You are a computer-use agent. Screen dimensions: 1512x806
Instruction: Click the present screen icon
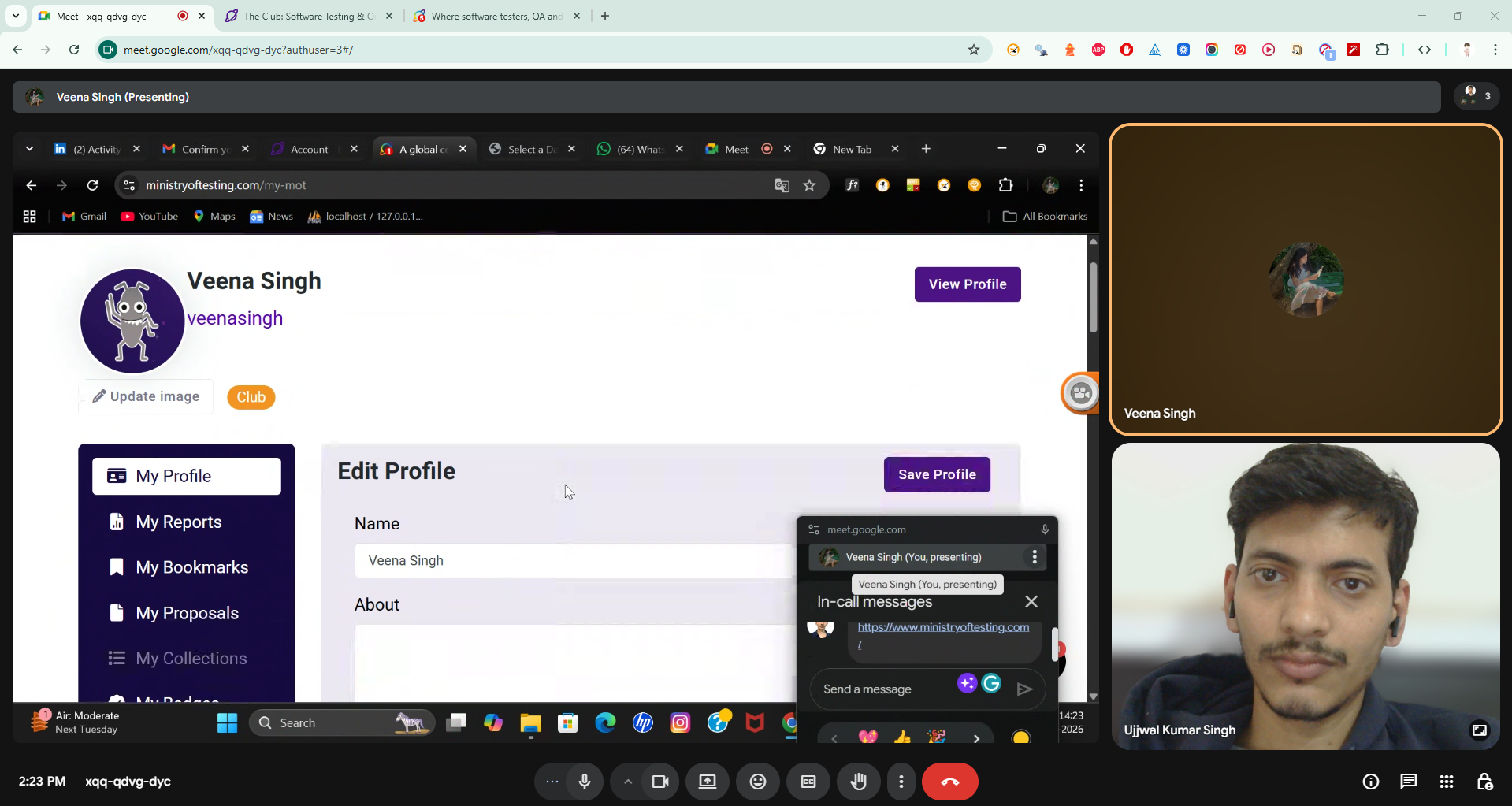[x=707, y=782]
